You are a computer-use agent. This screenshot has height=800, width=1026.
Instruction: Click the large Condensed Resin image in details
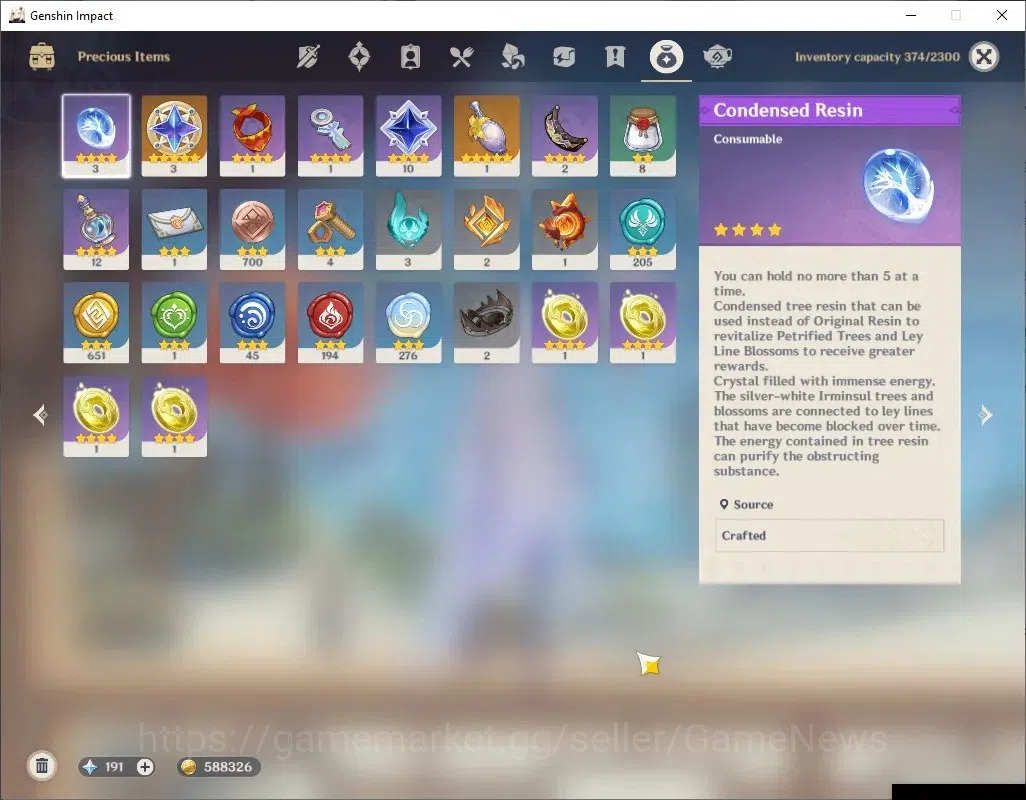click(x=897, y=186)
